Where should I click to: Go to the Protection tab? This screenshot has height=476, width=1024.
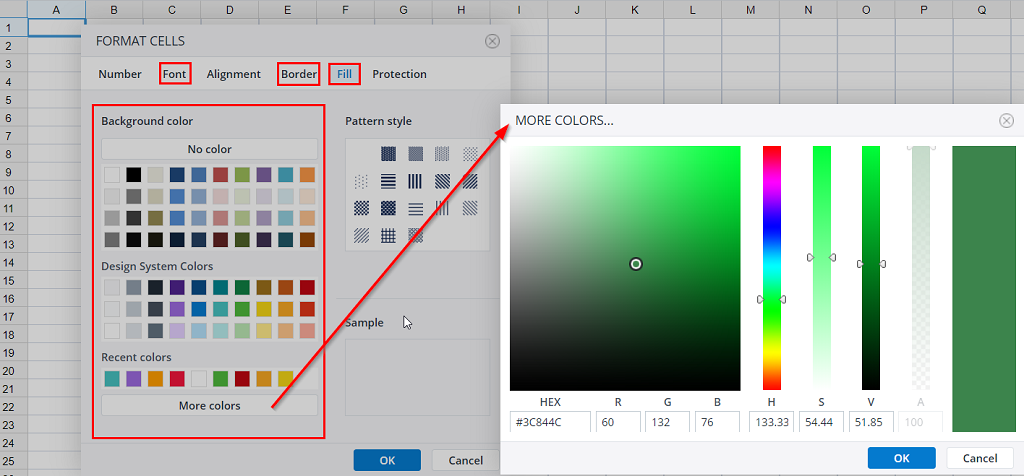click(x=399, y=74)
